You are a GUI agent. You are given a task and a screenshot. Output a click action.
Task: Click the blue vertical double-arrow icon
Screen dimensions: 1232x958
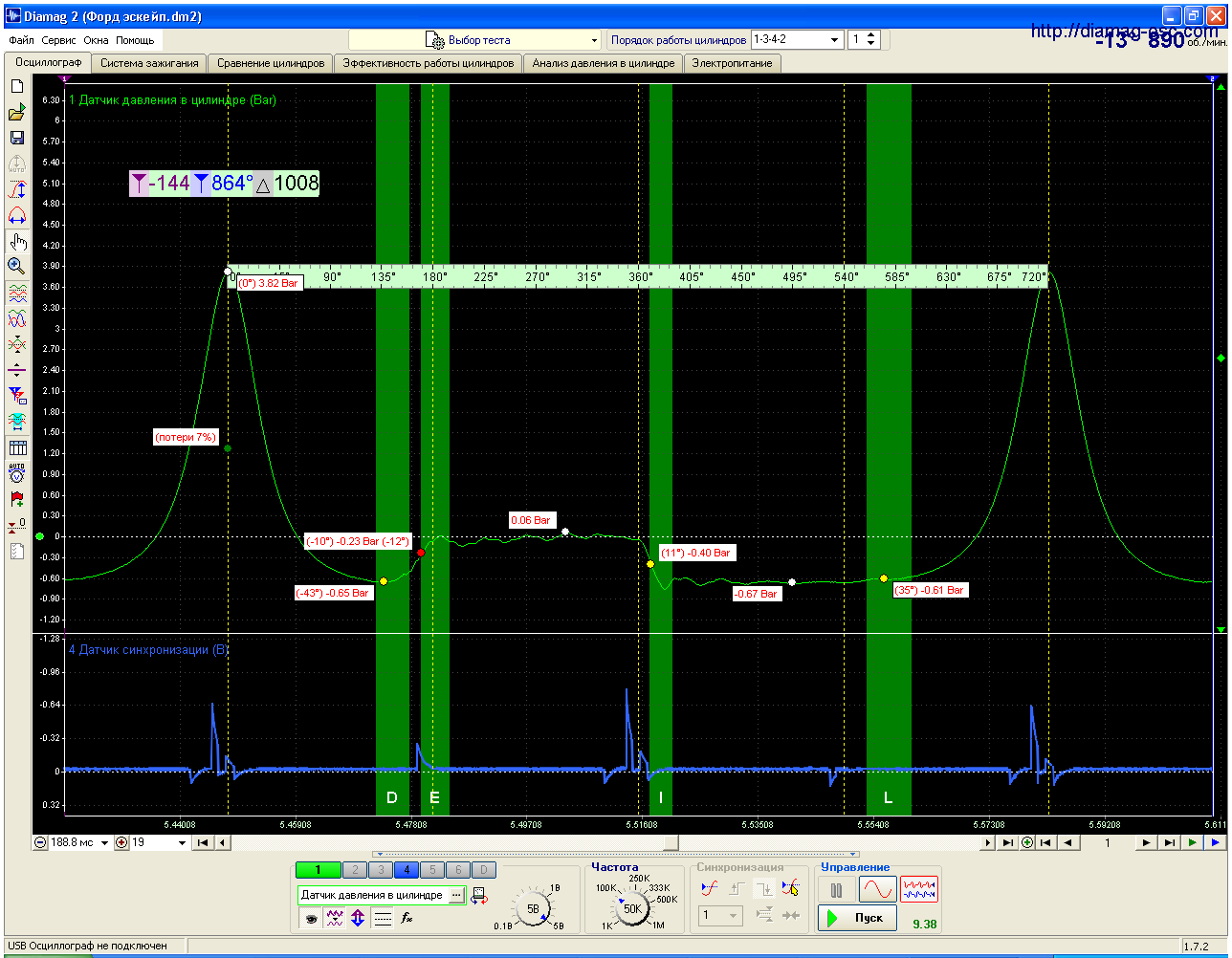coord(358,918)
